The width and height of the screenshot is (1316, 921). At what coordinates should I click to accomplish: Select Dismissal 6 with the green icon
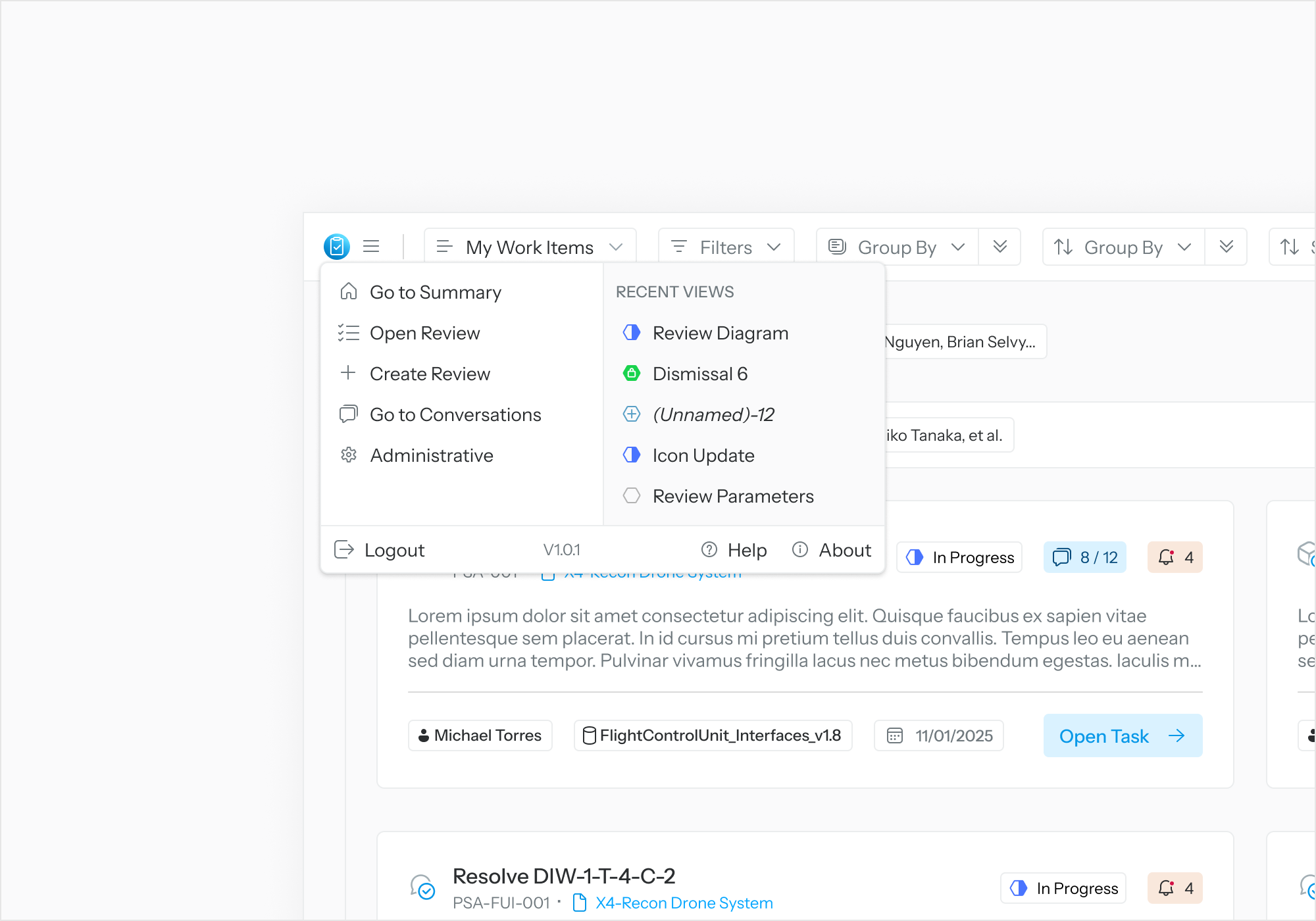tap(699, 374)
